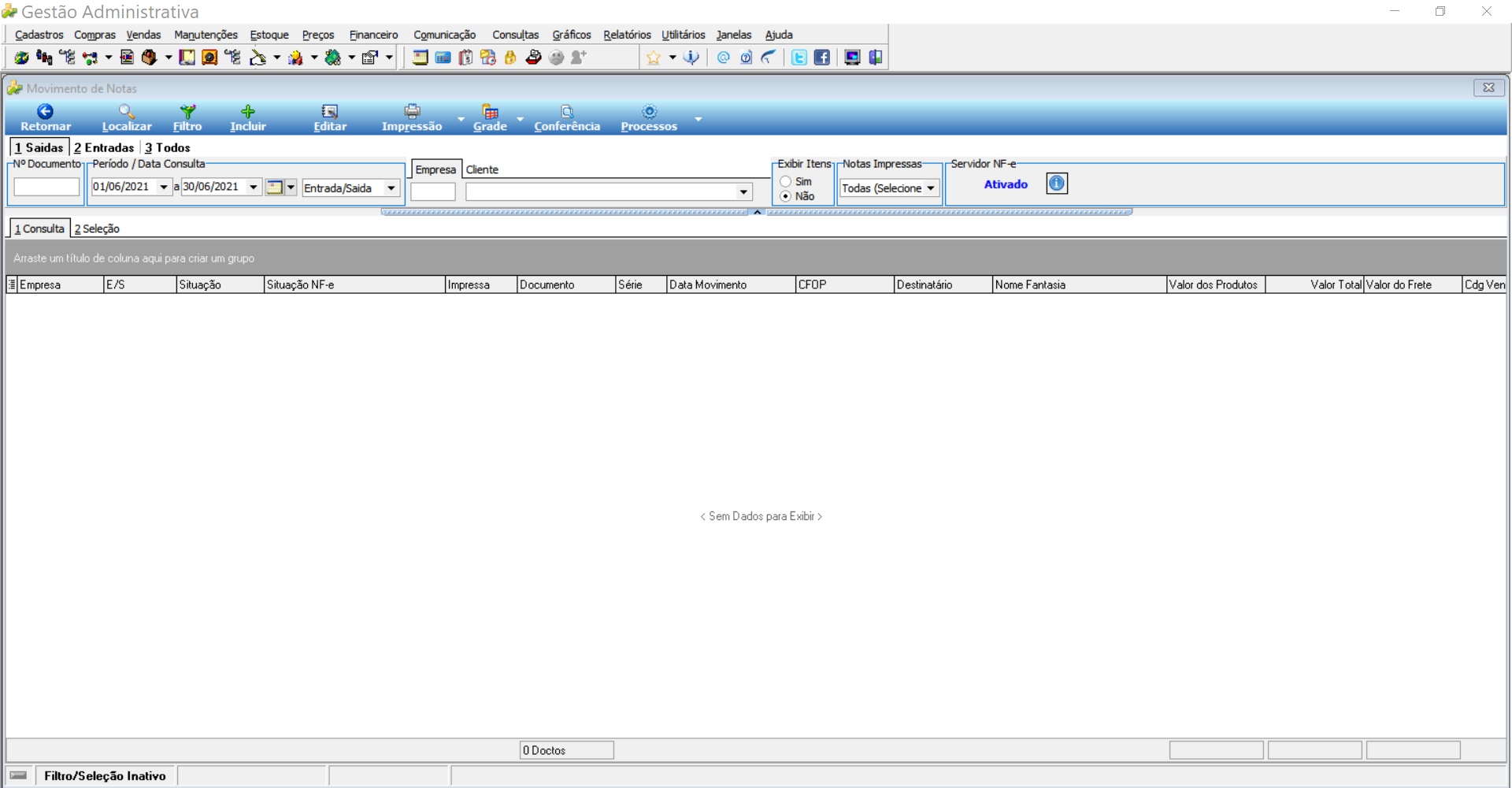Expand the Entrada/Saída dropdown
1512x788 pixels.
[391, 188]
